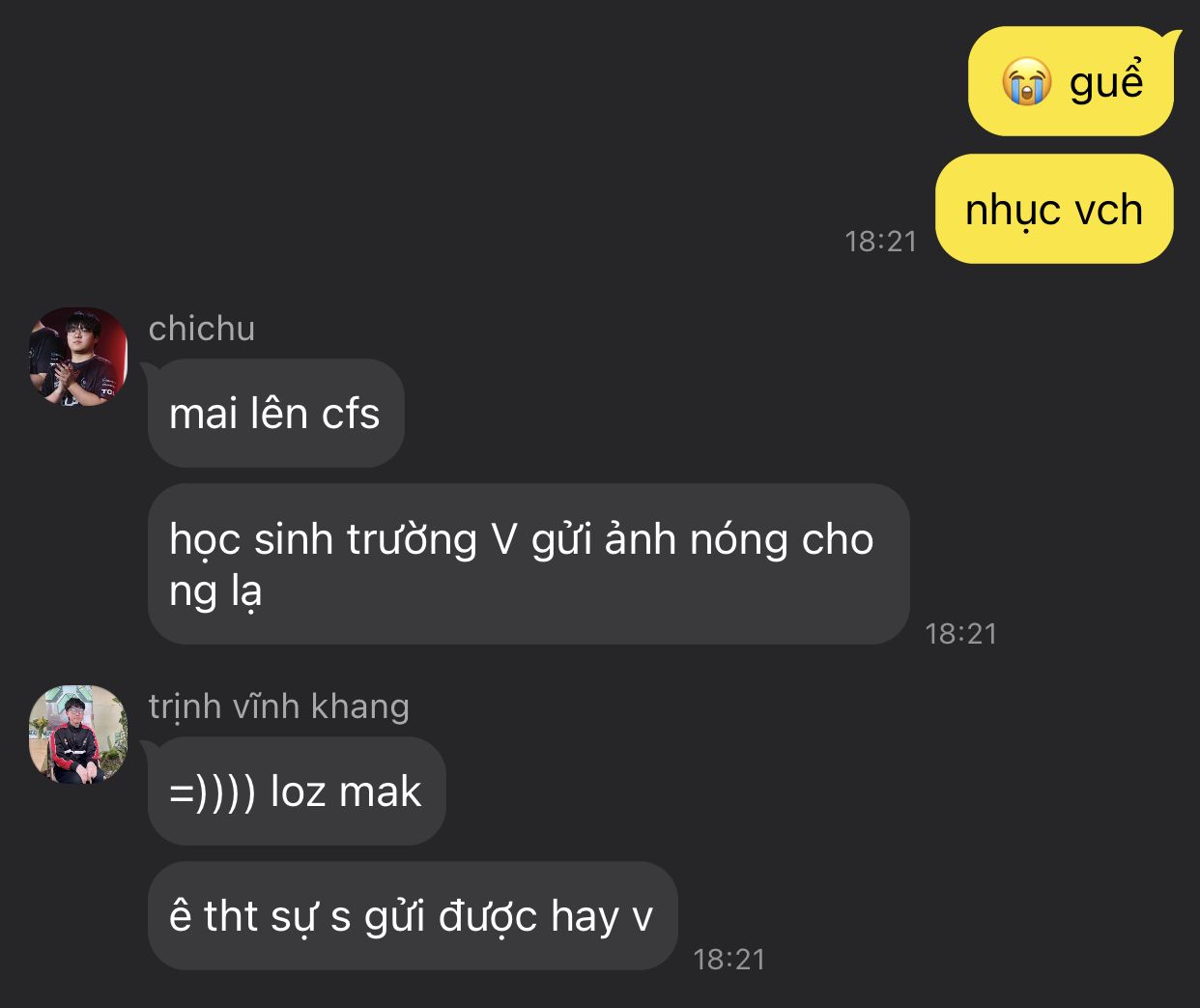The width and height of the screenshot is (1200, 1008).
Task: Tap the word "cfs" in chichu's message
Action: [351, 414]
